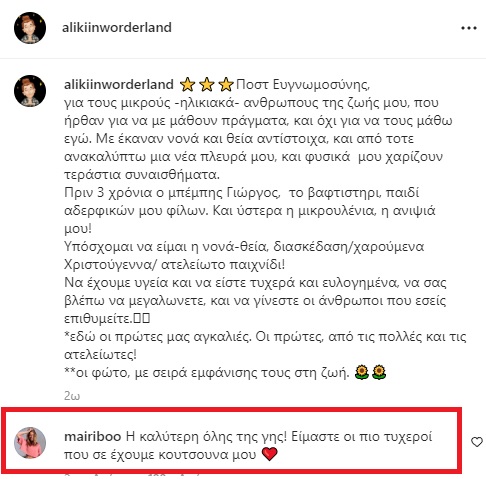
Task: View mairiboo's profile picture
Action: 30,443
